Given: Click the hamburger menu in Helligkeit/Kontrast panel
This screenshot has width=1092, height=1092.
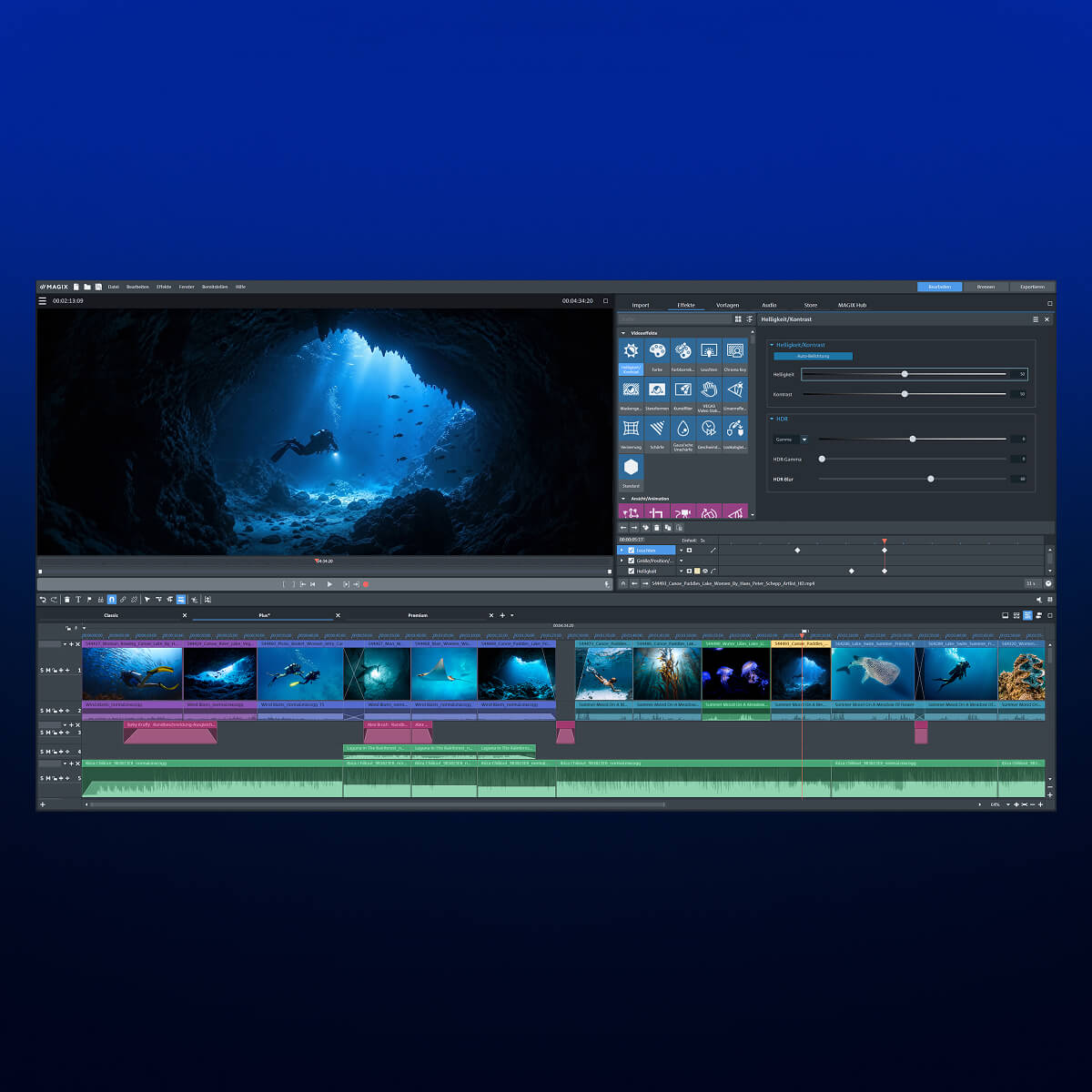Looking at the screenshot, I should pos(1036,319).
